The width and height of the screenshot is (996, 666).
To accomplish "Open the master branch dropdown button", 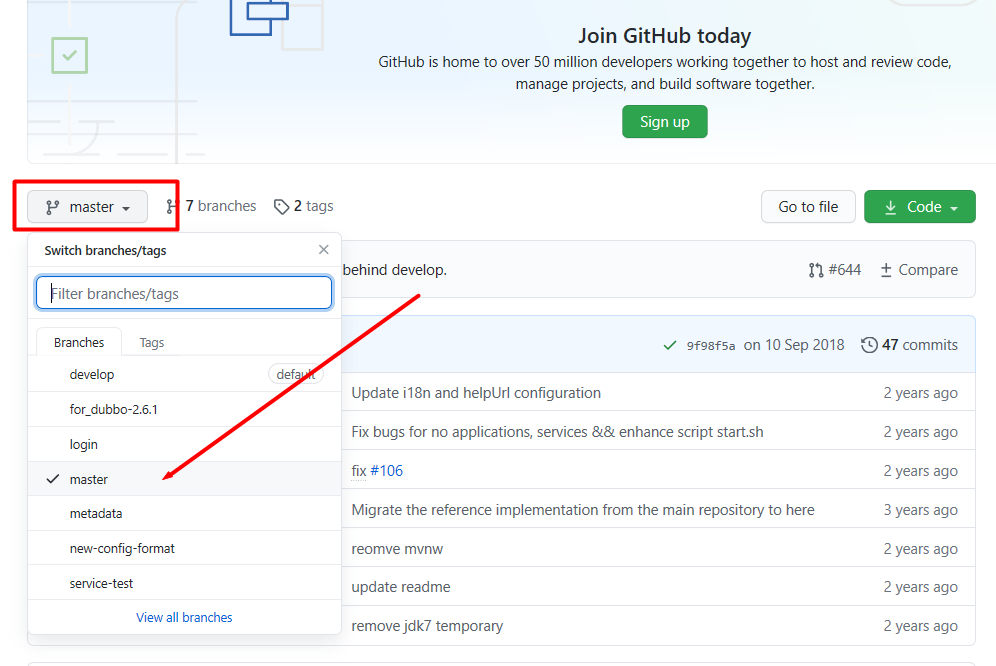I will (x=88, y=207).
